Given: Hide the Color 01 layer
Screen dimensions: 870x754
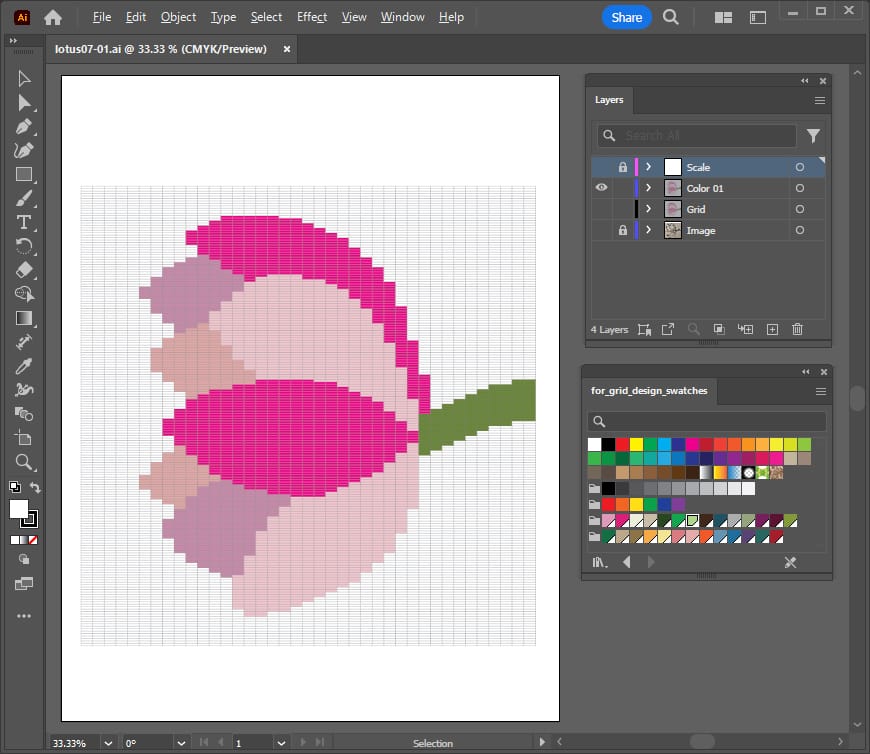Looking at the screenshot, I should click(601, 188).
